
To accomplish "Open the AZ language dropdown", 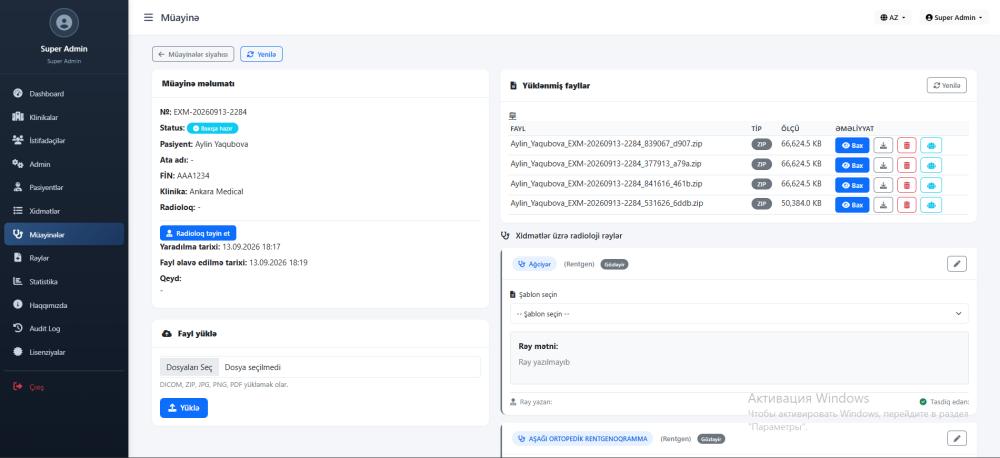I will coord(893,18).
